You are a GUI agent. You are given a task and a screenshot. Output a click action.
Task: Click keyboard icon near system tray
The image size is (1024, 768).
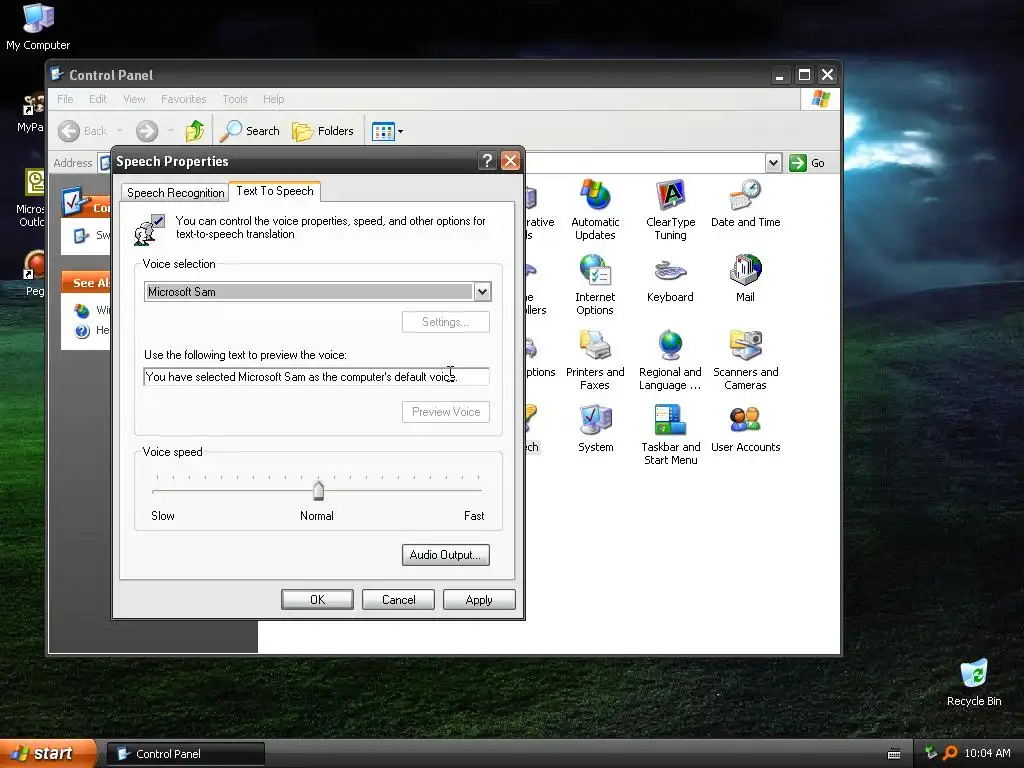pyautogui.click(x=894, y=754)
